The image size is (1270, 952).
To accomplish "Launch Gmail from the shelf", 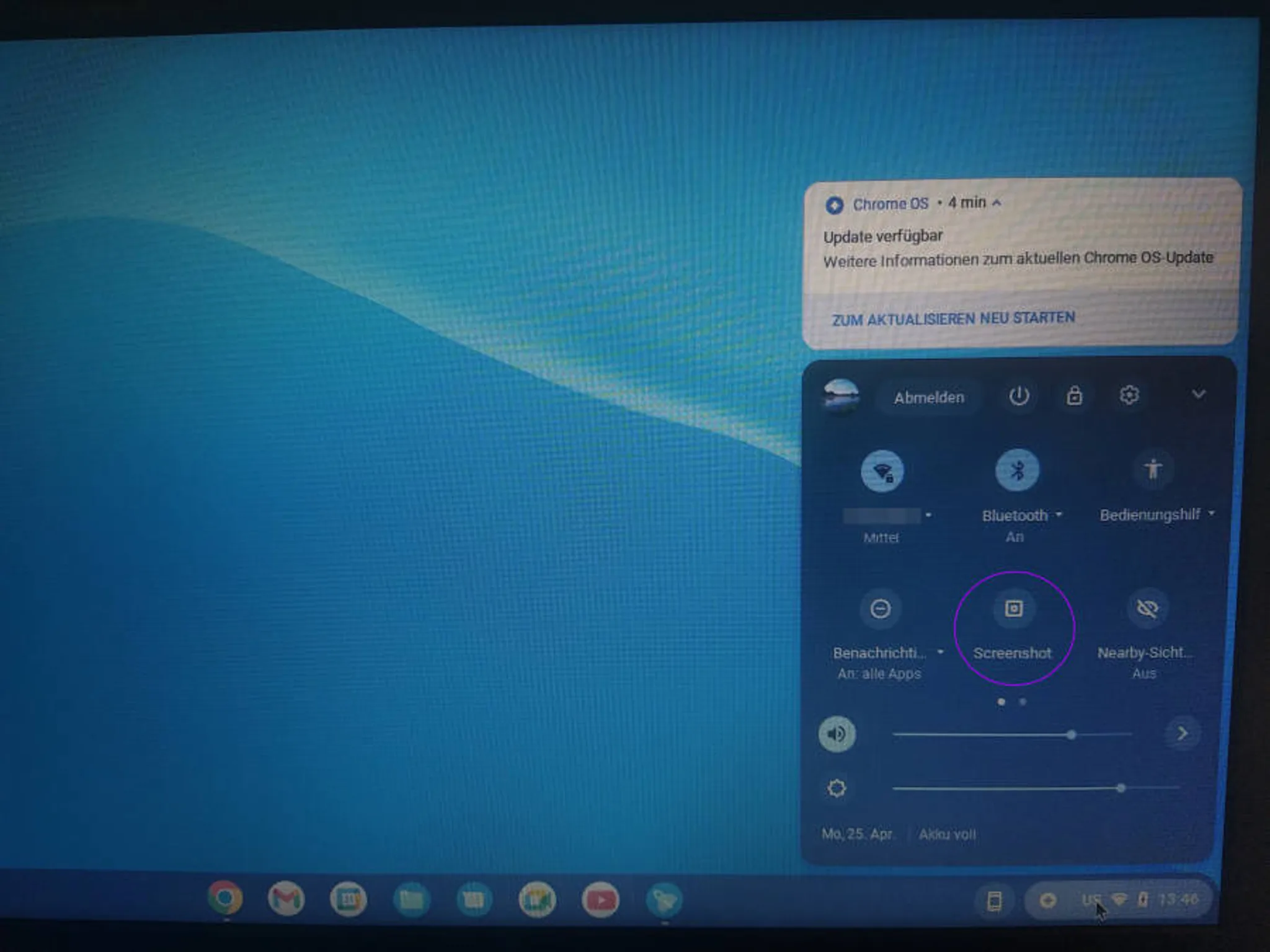I will click(286, 898).
